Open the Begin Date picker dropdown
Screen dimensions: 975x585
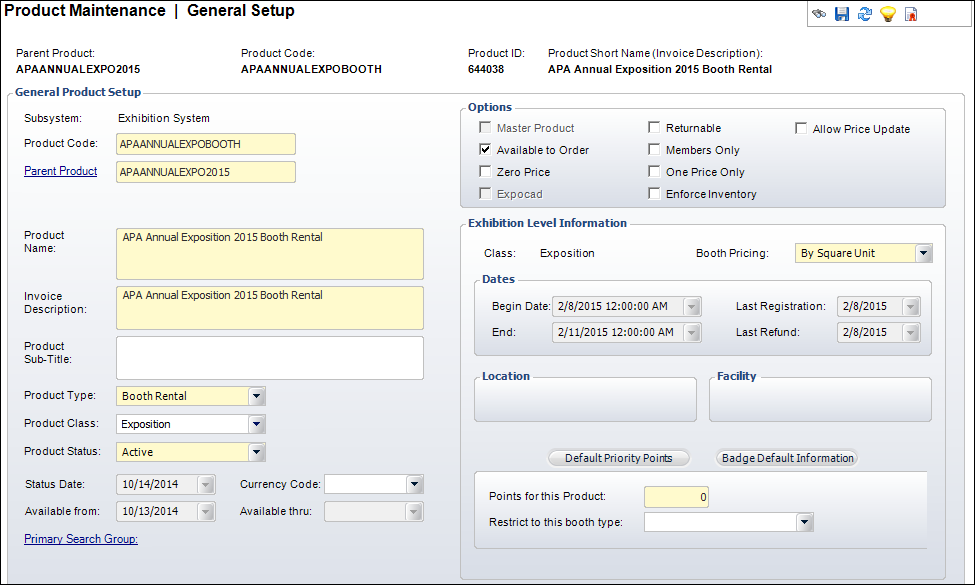[x=692, y=306]
